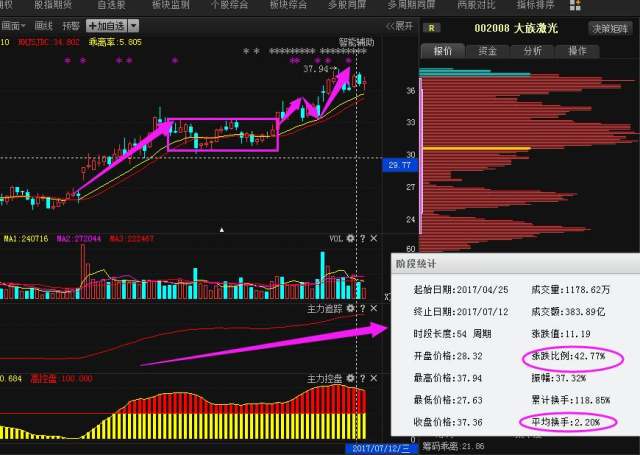The width and height of the screenshot is (640, 455).
Task: Switch to the 分析 tab
Action: click(532, 51)
